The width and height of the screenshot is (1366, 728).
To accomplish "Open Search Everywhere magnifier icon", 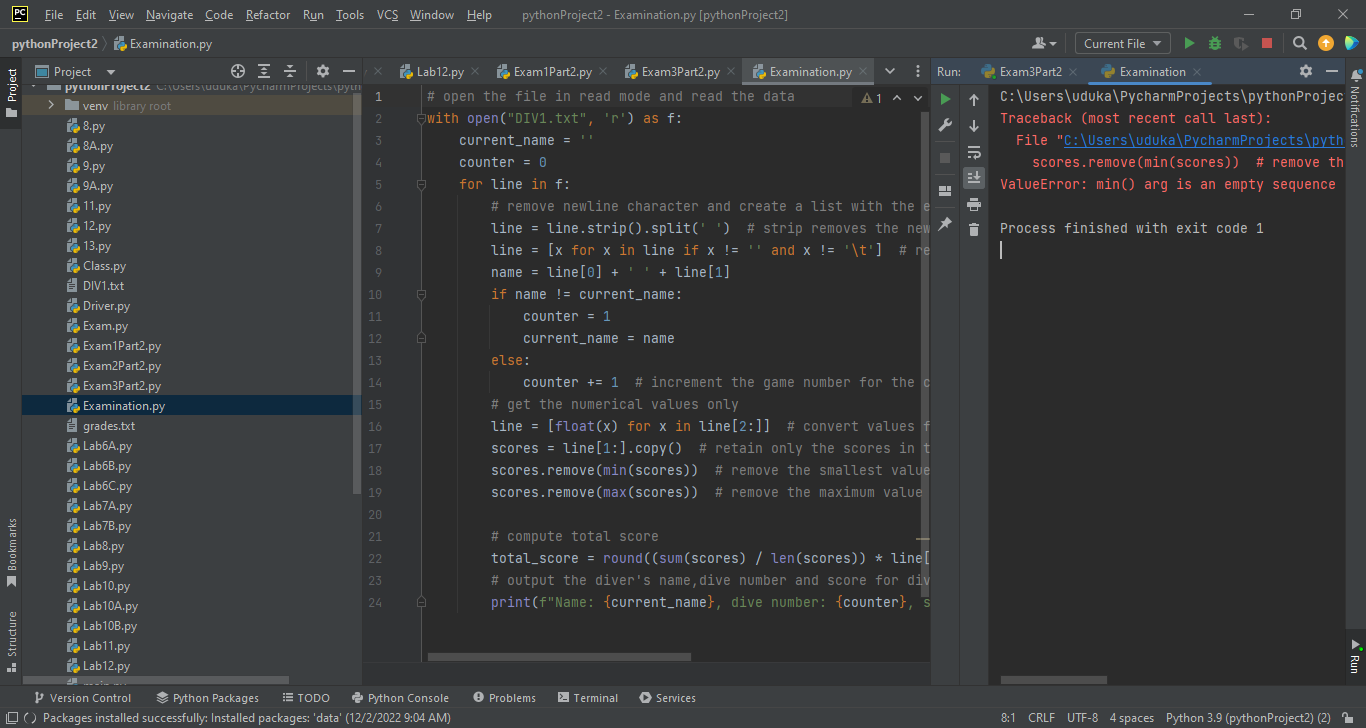I will [x=1299, y=43].
